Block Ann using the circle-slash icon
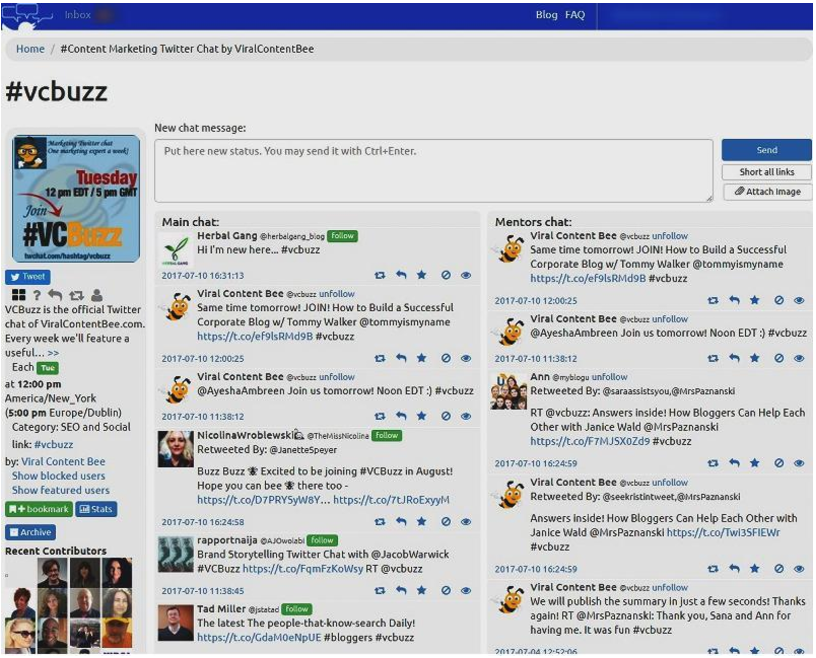This screenshot has width=816, height=658. click(x=779, y=463)
